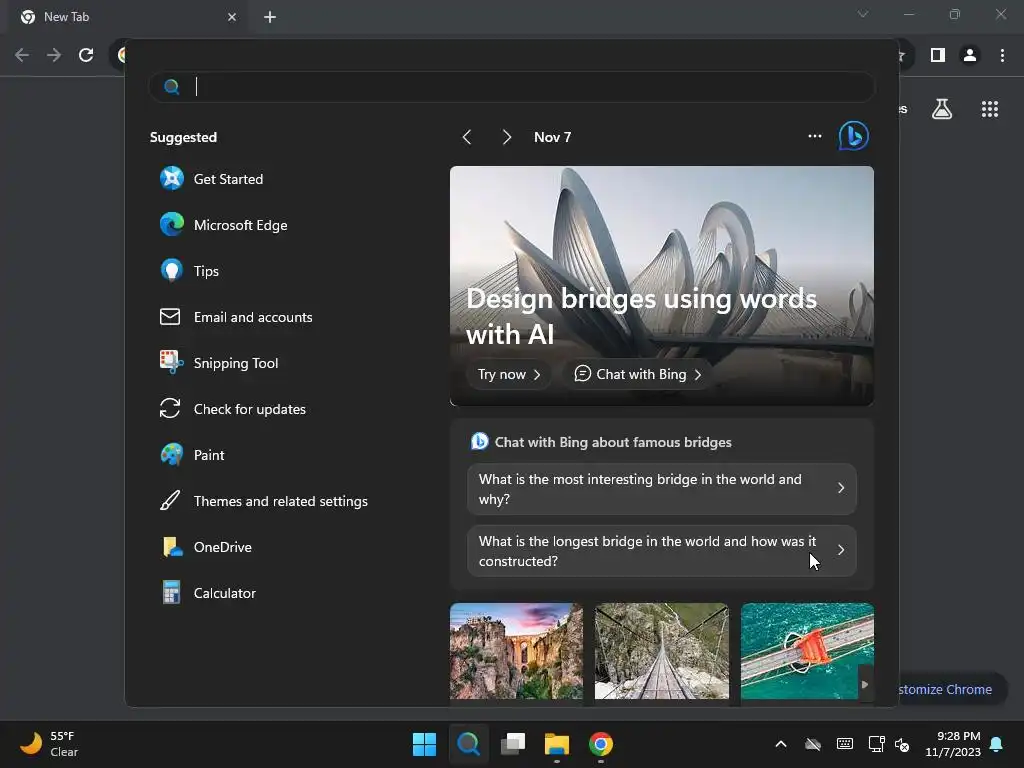Open the suspension footbridge thumbnail

coord(662,651)
